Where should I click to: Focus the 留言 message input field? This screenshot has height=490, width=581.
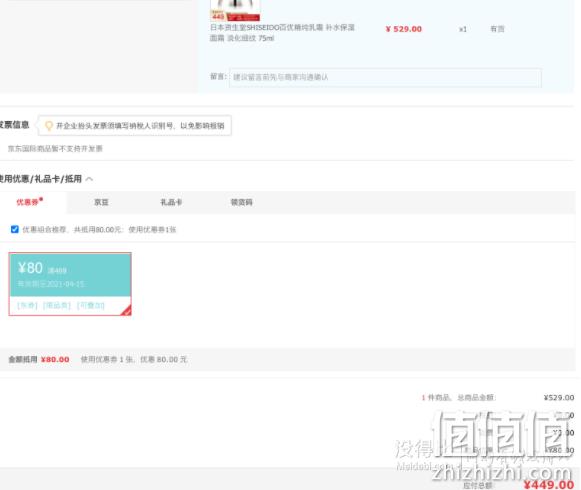pyautogui.click(x=385, y=77)
